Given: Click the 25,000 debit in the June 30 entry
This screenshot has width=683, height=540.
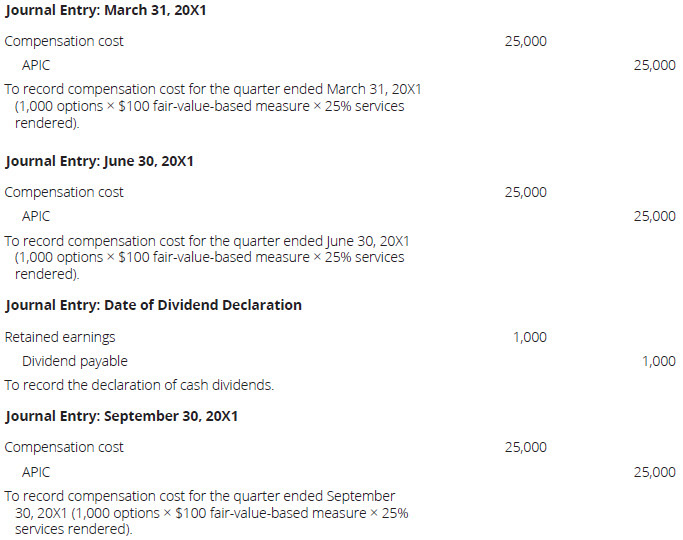Looking at the screenshot, I should 525,192.
